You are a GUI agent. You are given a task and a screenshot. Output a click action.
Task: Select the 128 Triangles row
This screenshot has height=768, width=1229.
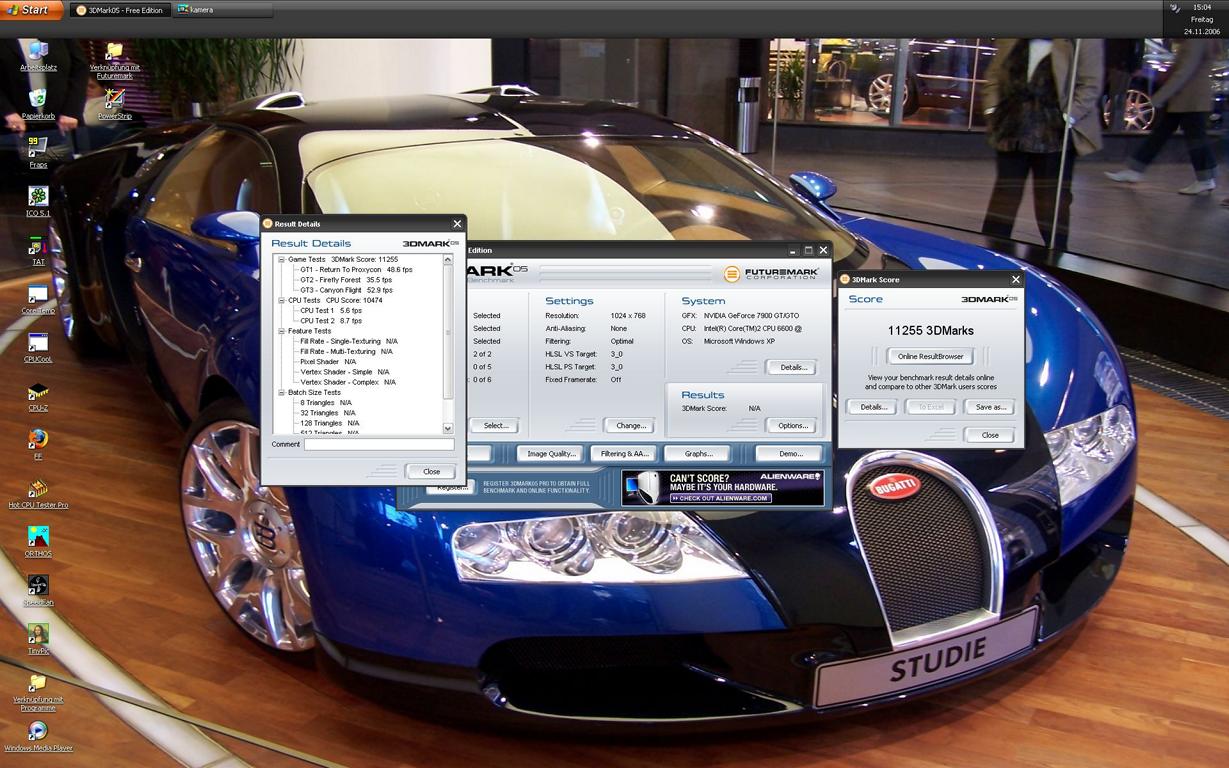330,423
